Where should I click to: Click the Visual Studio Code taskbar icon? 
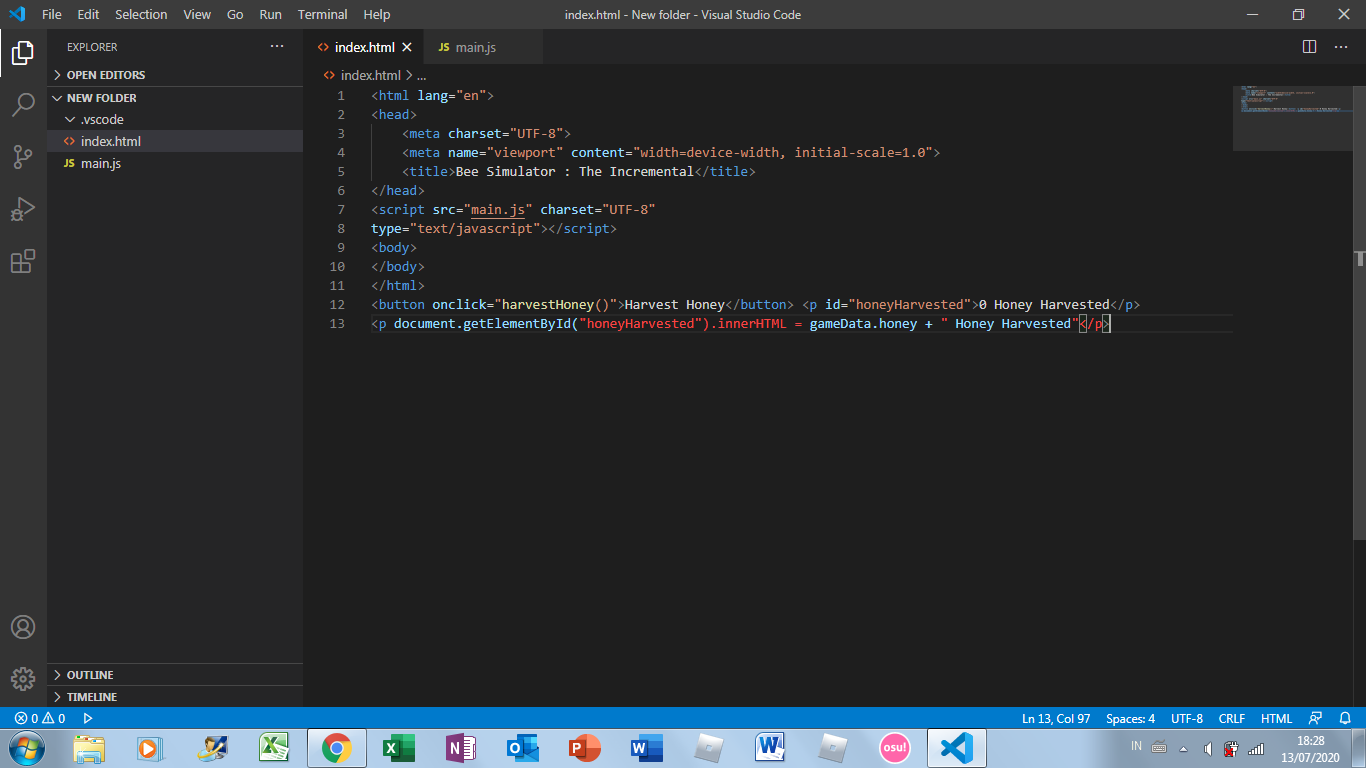957,748
